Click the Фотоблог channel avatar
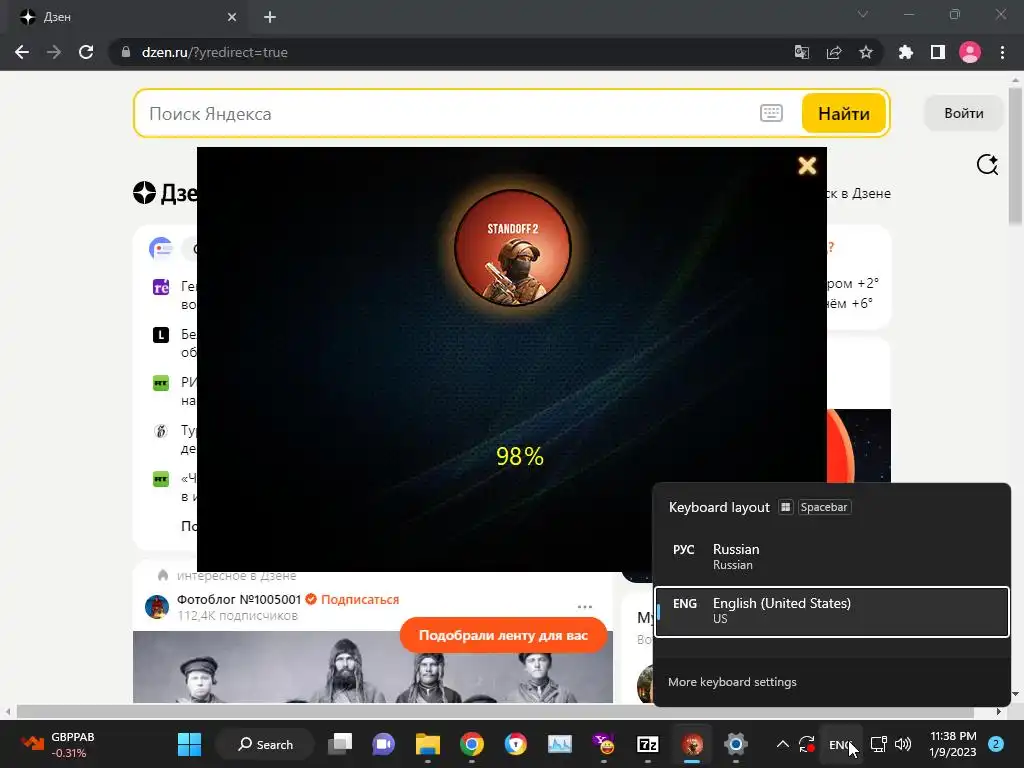 (157, 607)
